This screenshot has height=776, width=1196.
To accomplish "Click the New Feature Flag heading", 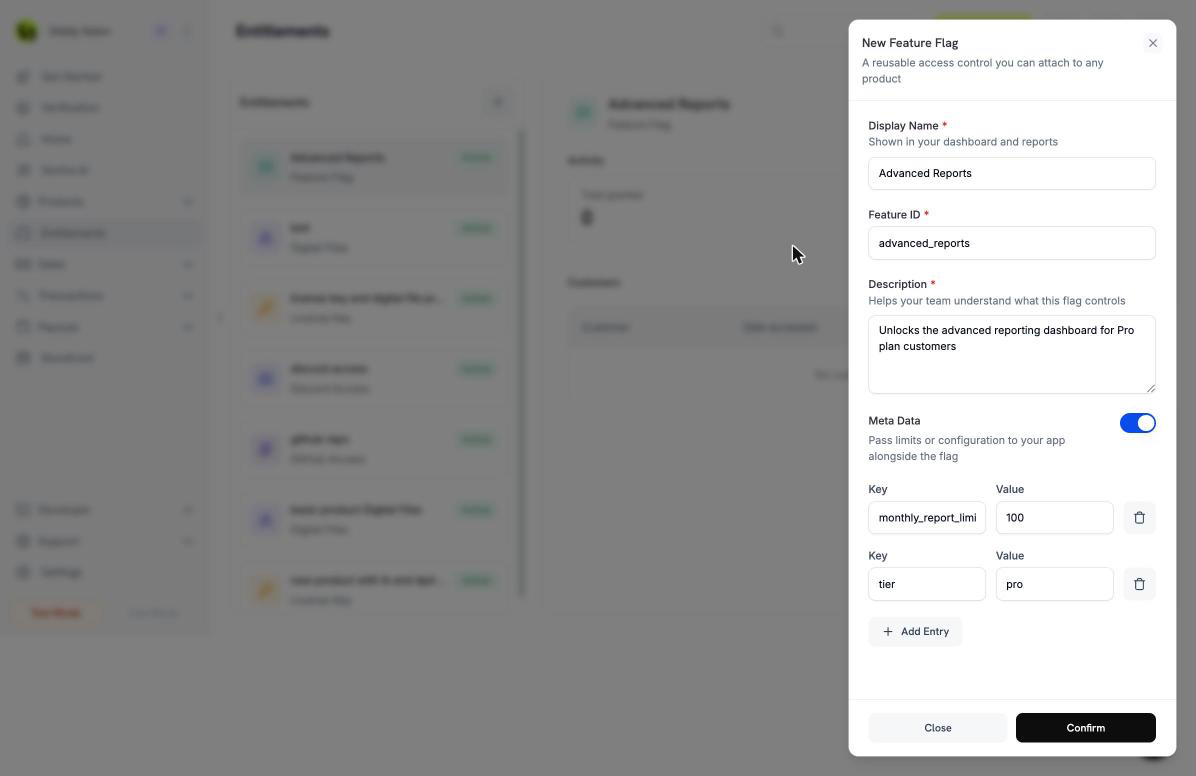I will pos(910,43).
